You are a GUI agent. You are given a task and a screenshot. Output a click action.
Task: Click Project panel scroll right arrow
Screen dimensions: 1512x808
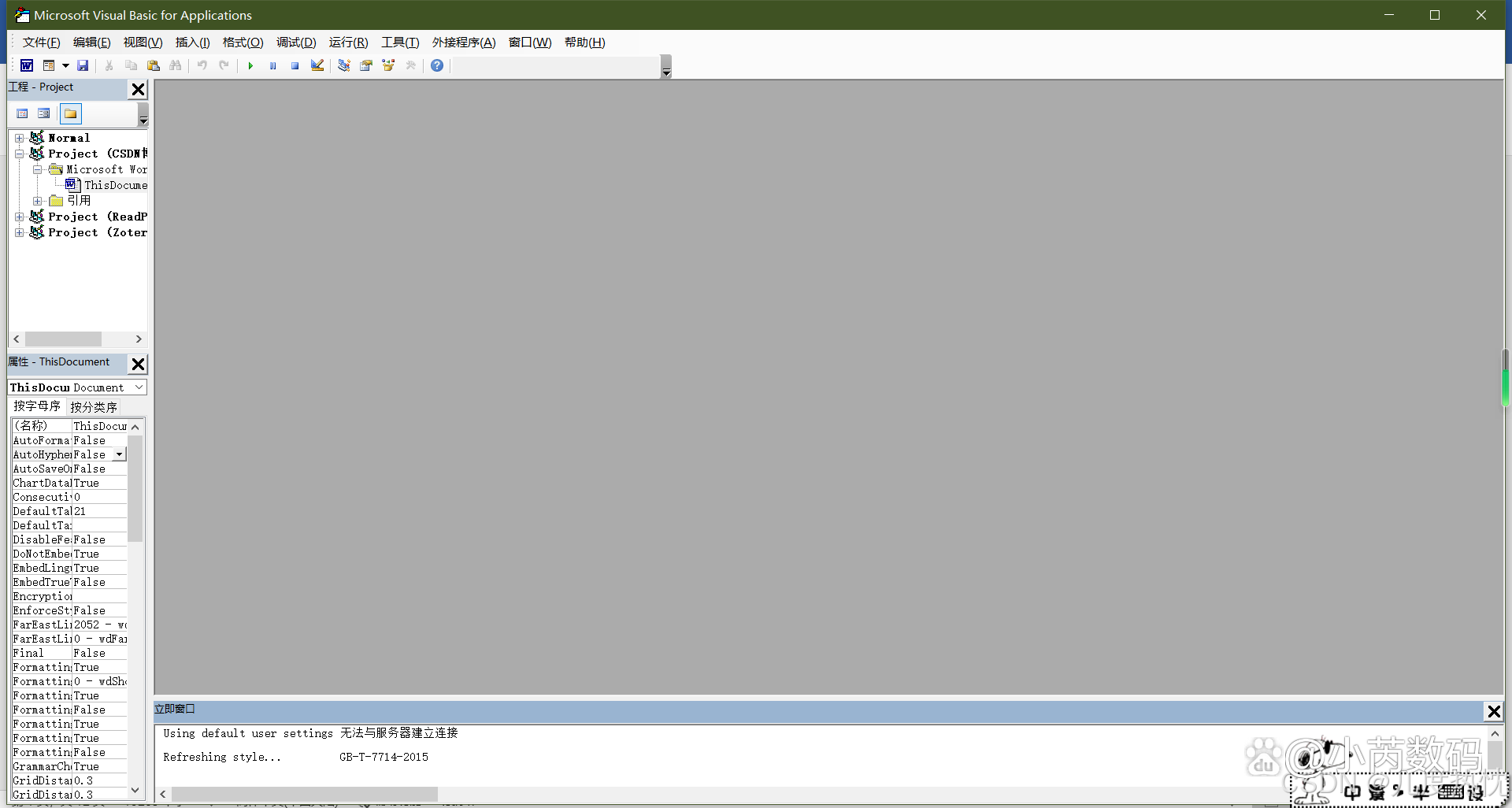pyautogui.click(x=139, y=339)
